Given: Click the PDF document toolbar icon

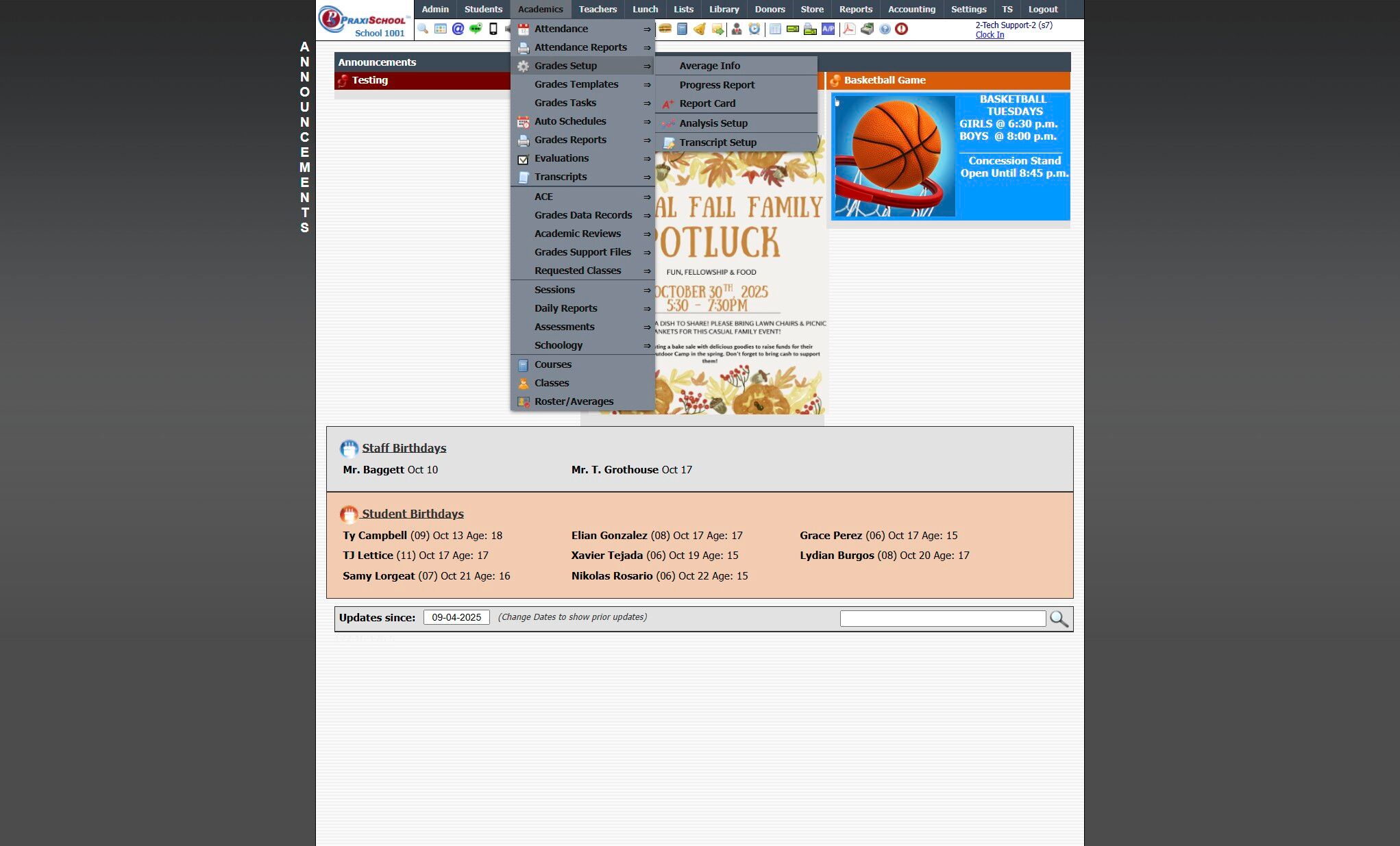Looking at the screenshot, I should point(849,29).
